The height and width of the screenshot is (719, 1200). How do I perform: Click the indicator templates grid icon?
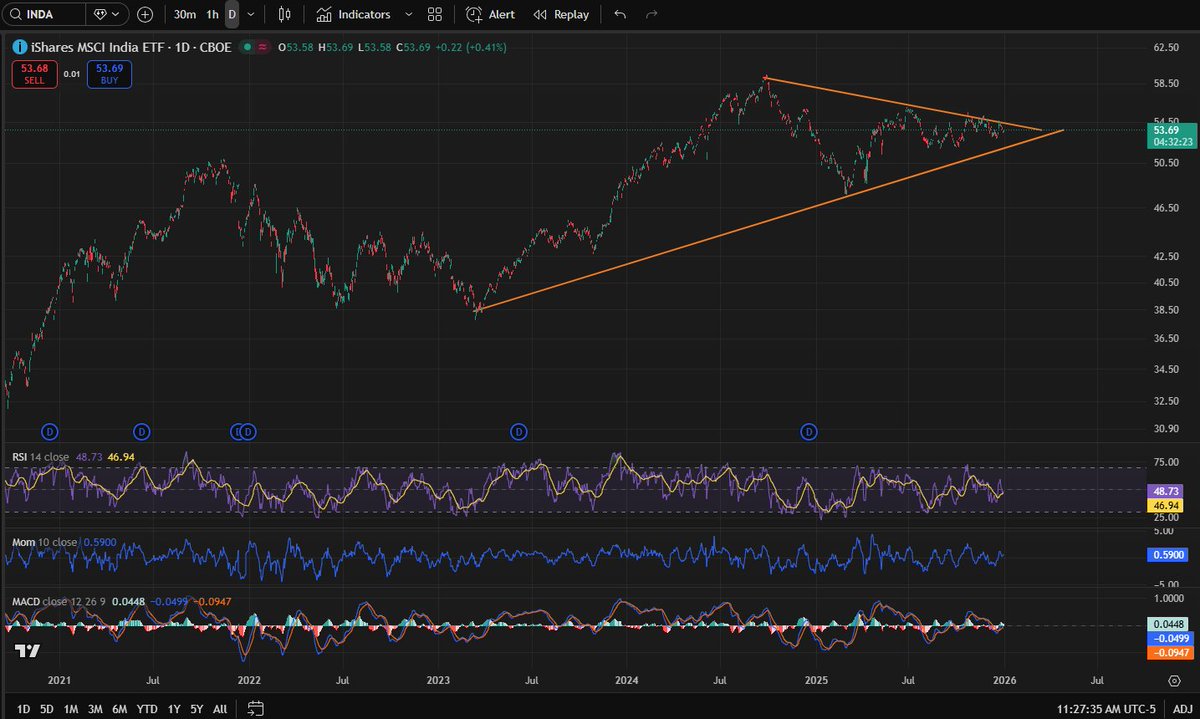click(434, 14)
